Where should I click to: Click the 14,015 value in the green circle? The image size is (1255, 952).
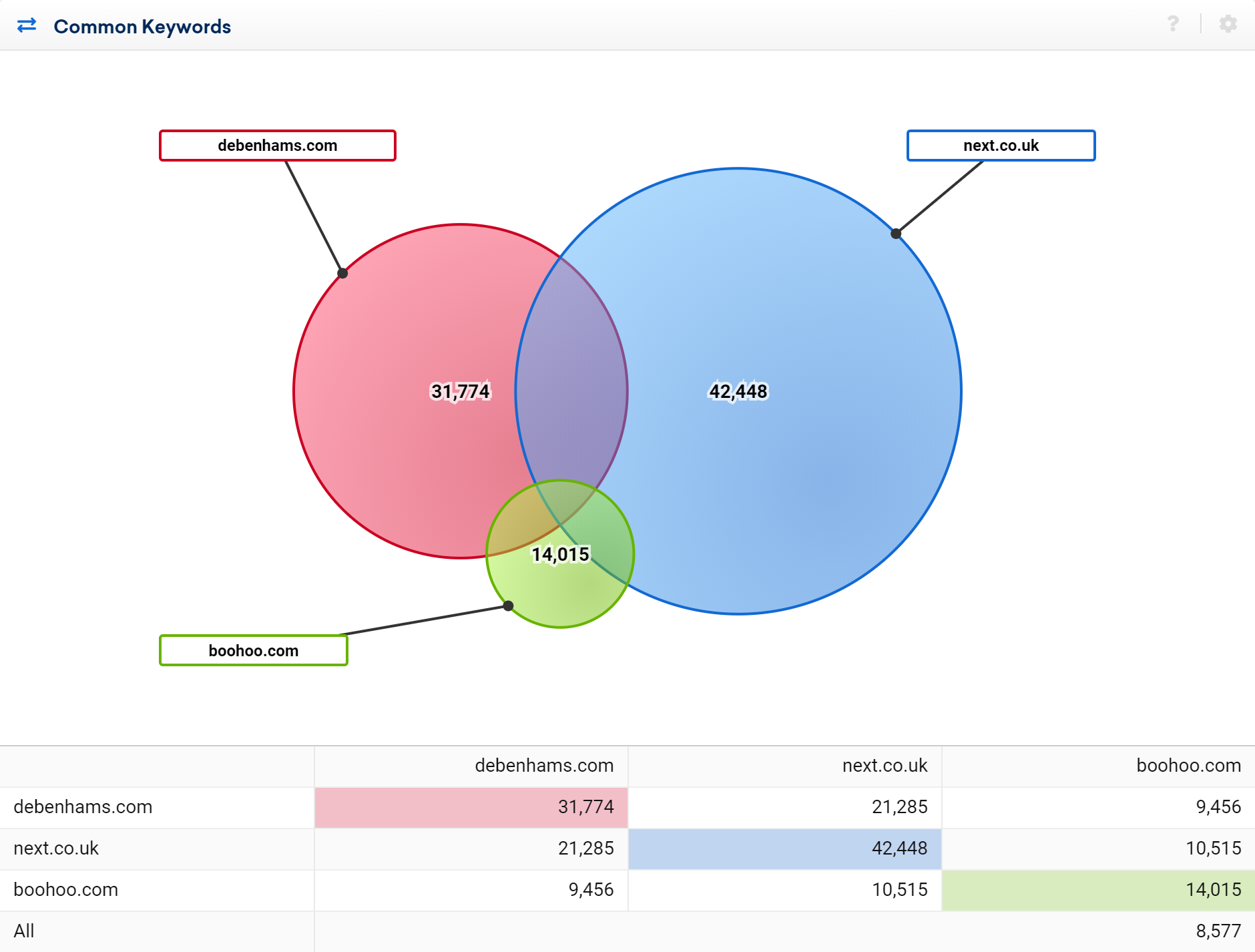(560, 554)
